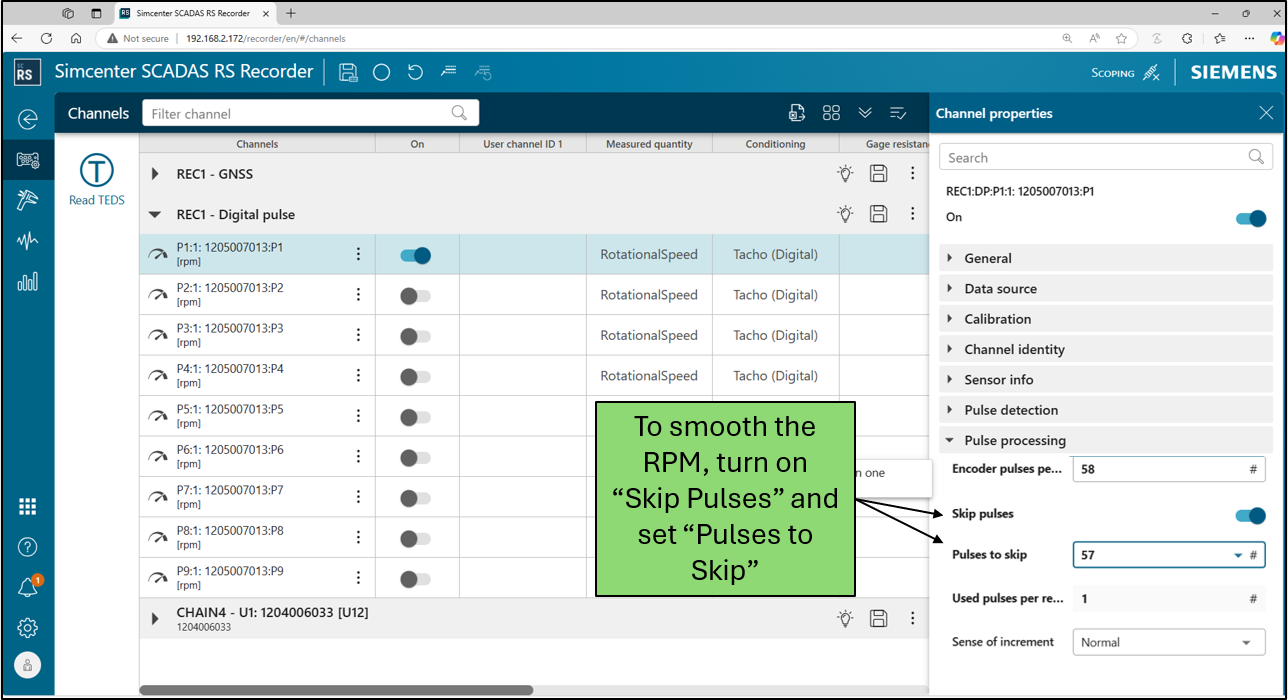Close the Channel properties panel

coord(1266,113)
